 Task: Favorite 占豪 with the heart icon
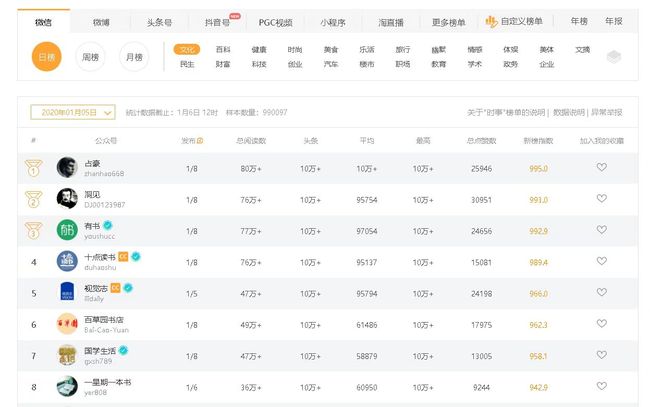coord(601,167)
